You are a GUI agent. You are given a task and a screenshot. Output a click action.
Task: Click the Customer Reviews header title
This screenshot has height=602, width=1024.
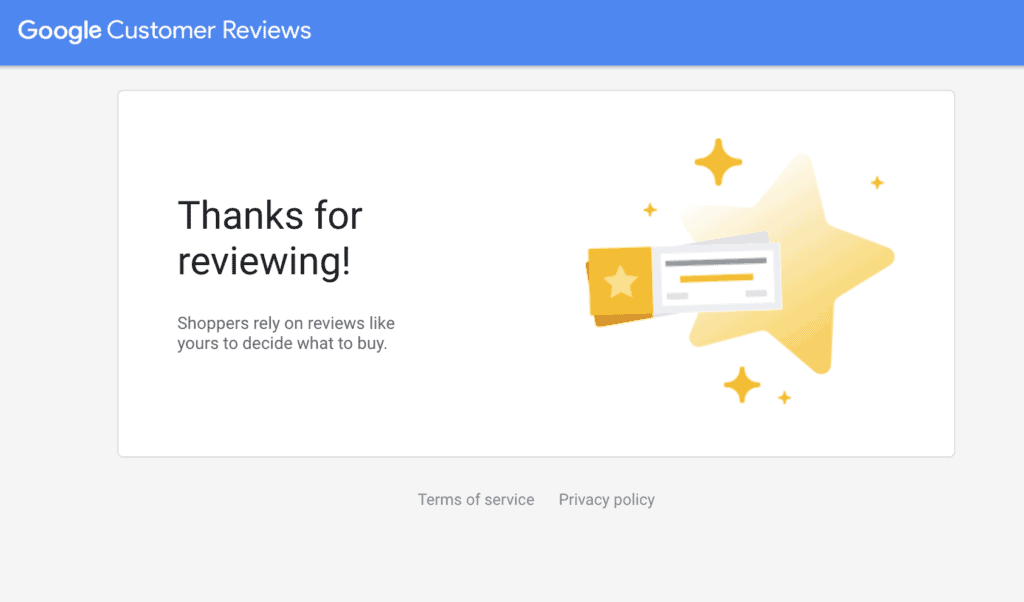tap(209, 31)
